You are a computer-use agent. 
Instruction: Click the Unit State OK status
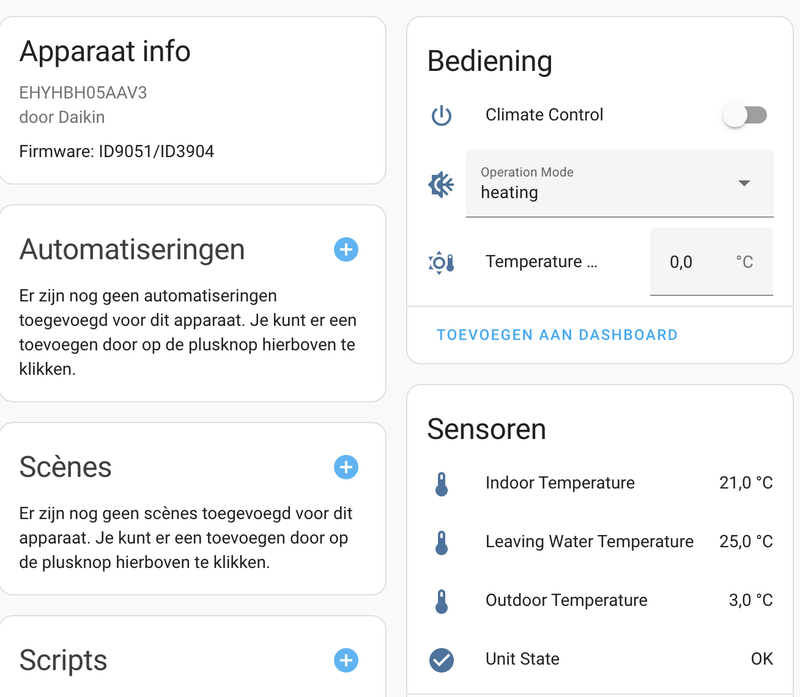point(761,659)
